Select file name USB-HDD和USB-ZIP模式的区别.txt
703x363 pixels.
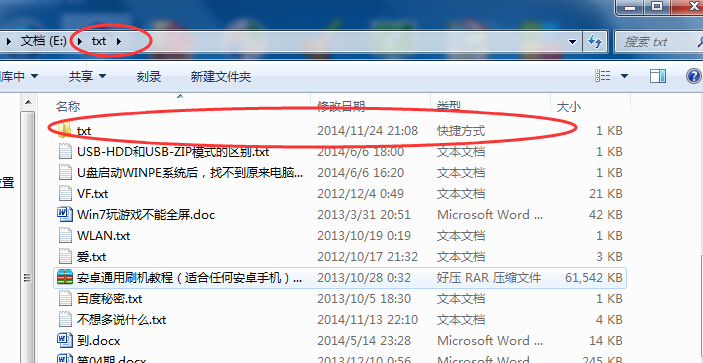(x=173, y=151)
